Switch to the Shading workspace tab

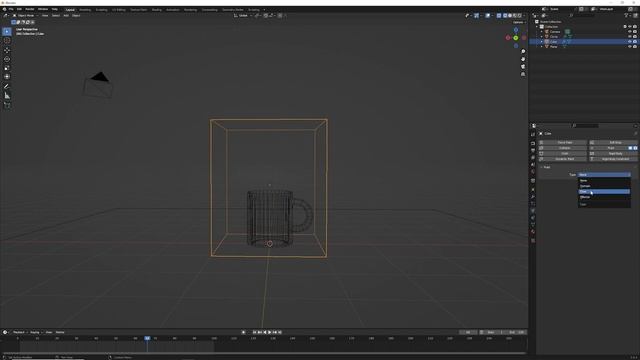point(157,9)
